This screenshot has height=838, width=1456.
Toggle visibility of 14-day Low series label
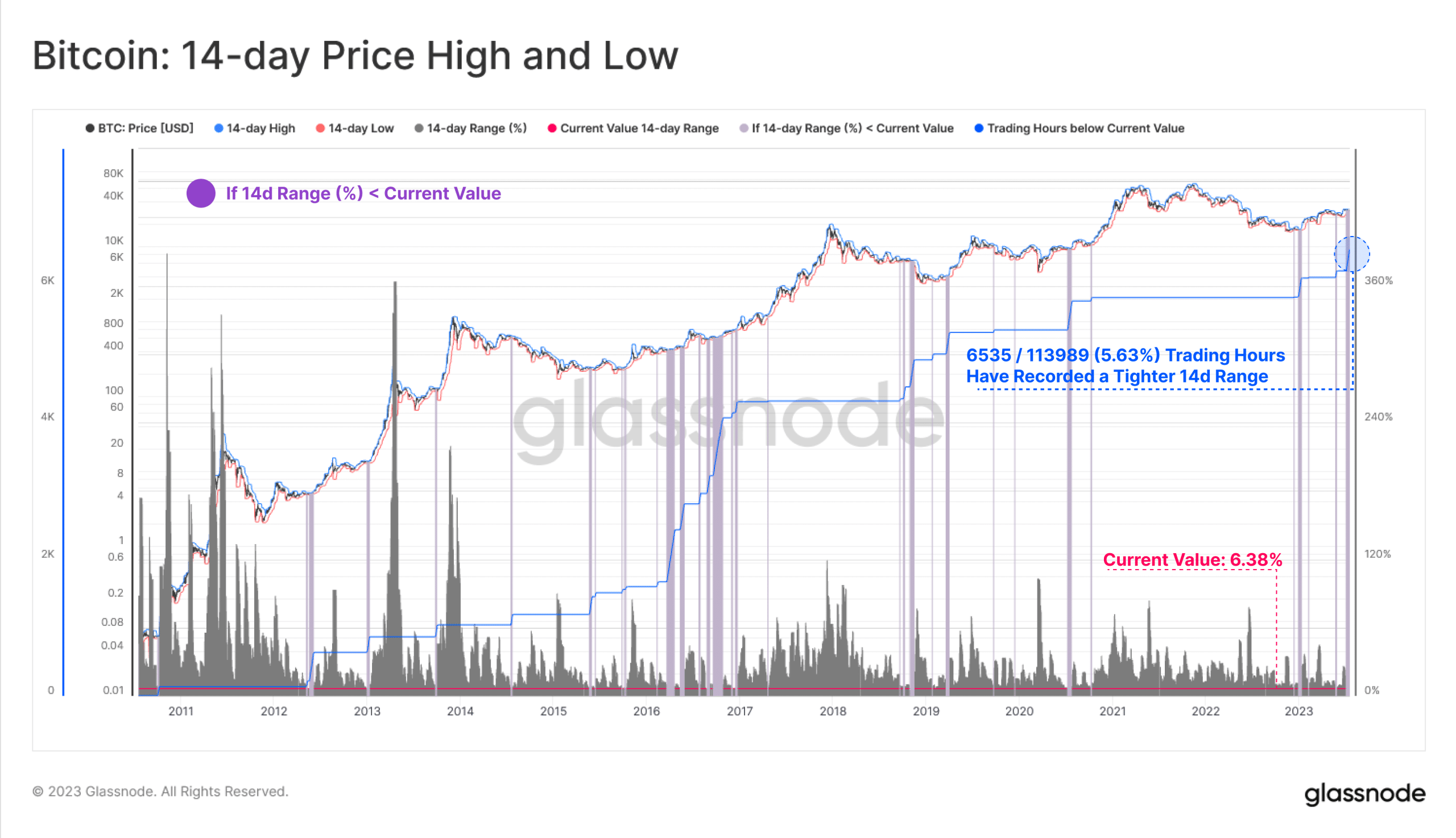click(x=361, y=128)
